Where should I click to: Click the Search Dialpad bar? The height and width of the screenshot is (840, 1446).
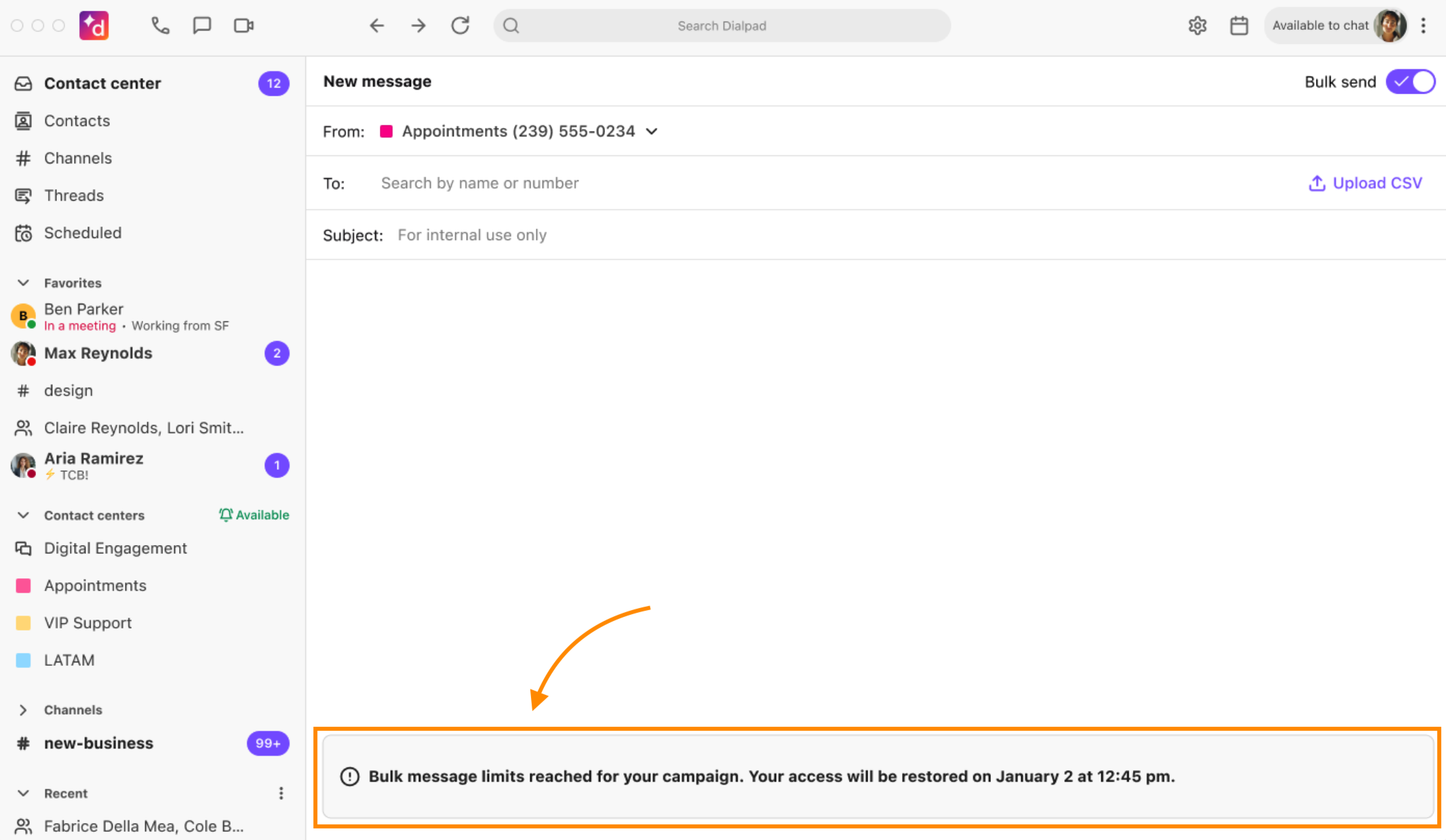click(722, 26)
